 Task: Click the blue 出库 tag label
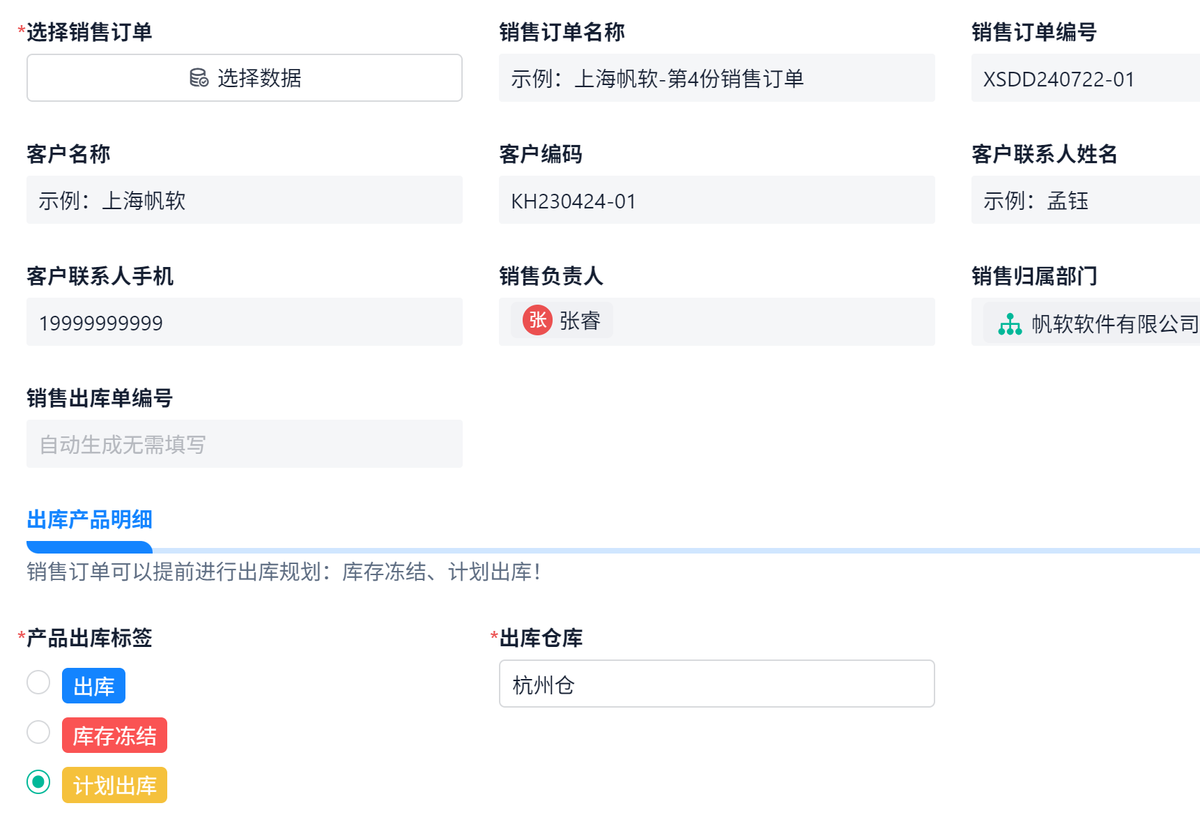[x=94, y=686]
